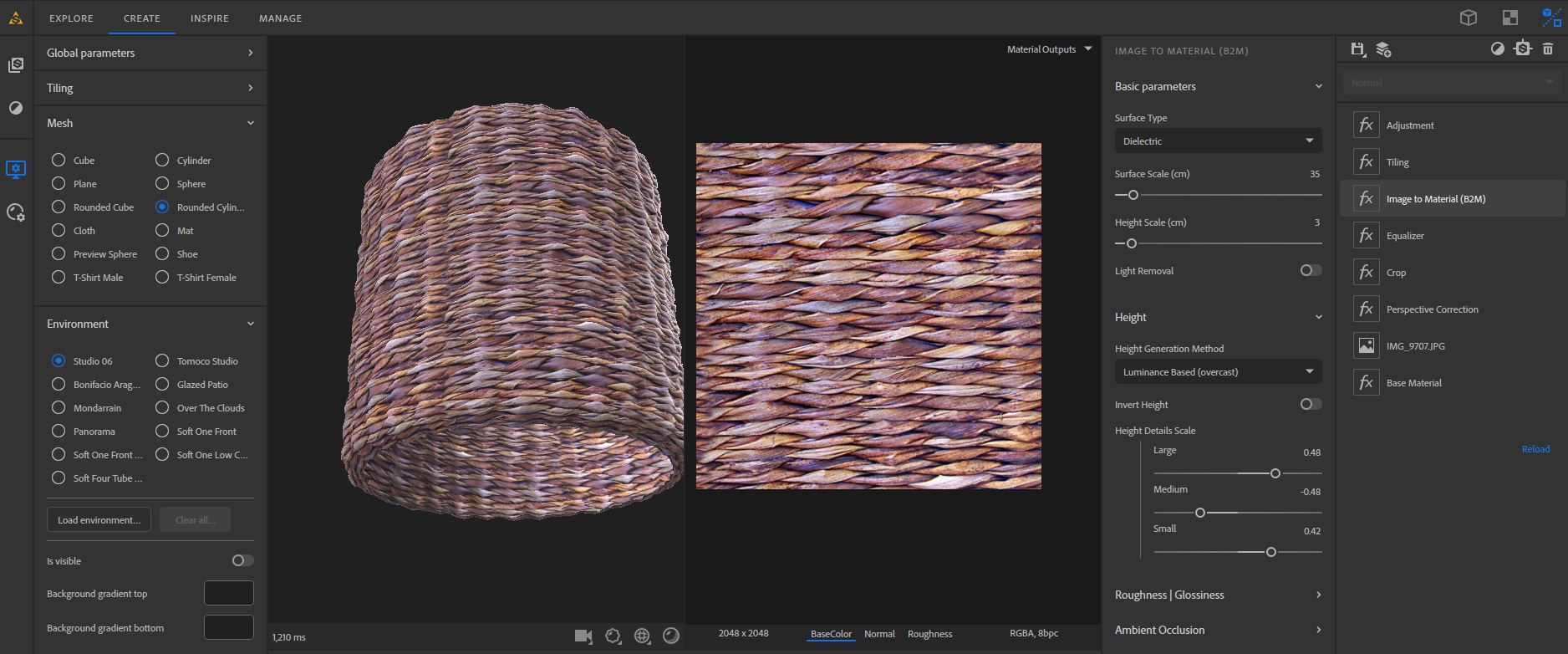The height and width of the screenshot is (654, 1568).
Task: Click the Background gradient top color swatch
Action: 228,593
